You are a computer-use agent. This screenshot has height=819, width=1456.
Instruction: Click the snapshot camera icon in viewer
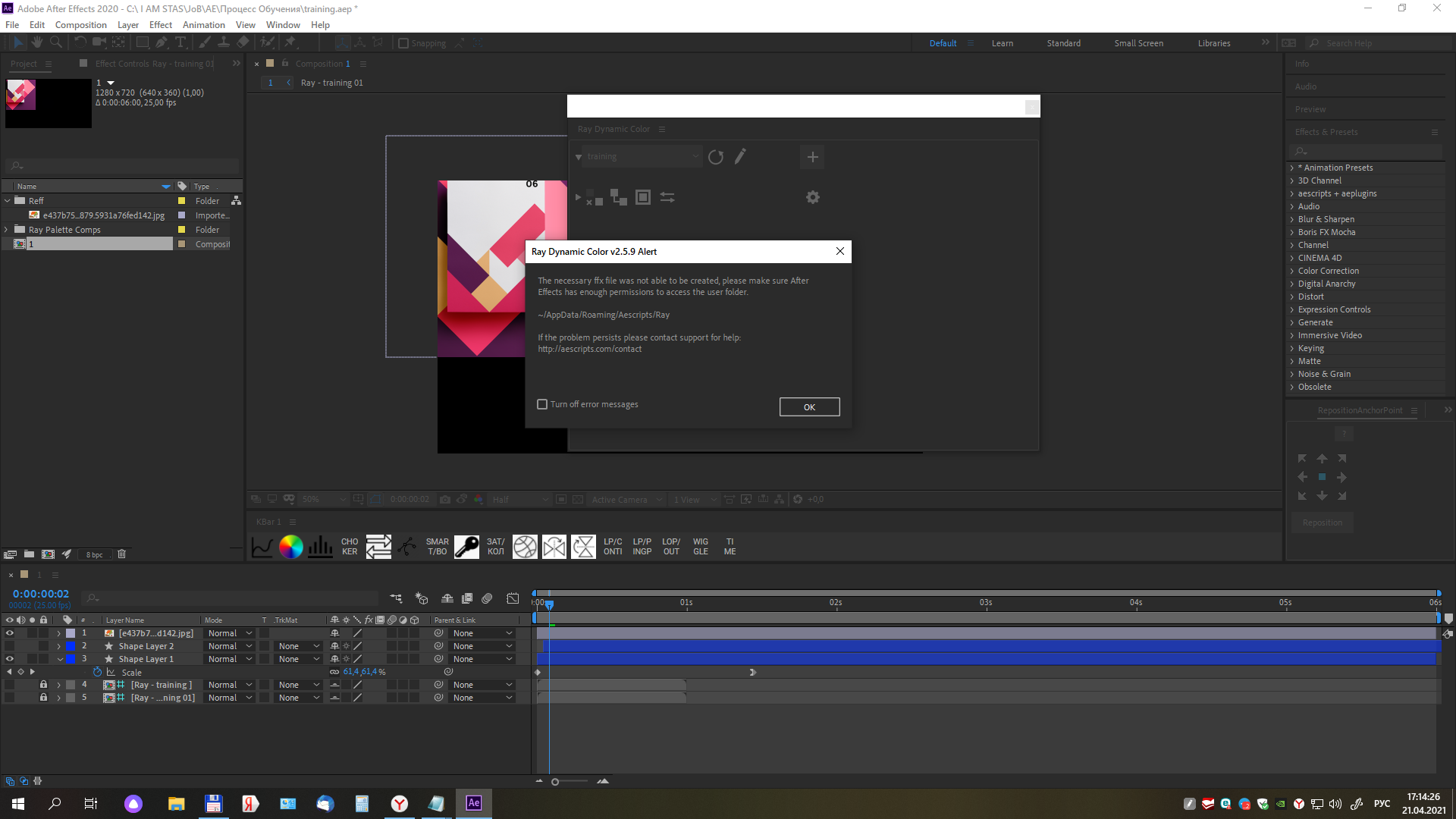(x=445, y=500)
